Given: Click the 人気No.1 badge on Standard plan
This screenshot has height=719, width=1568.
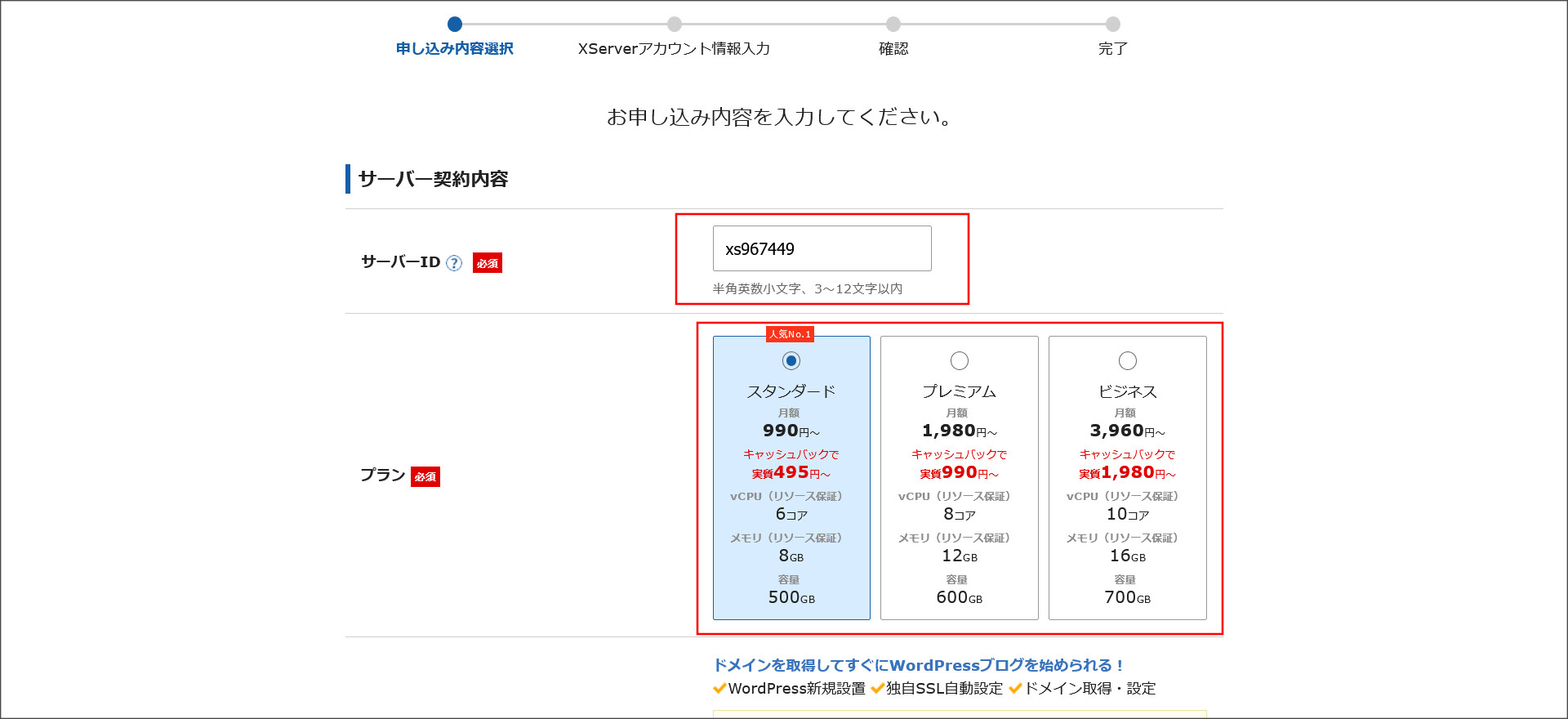Looking at the screenshot, I should click(790, 334).
